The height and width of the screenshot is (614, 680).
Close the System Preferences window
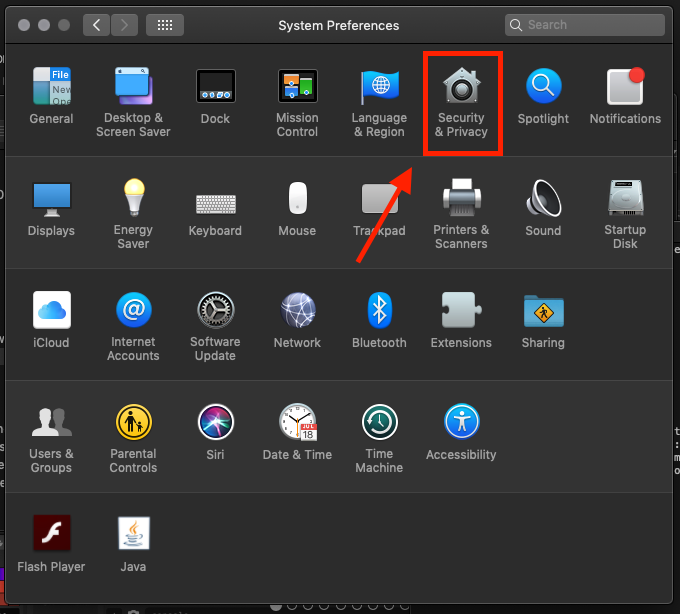point(24,25)
